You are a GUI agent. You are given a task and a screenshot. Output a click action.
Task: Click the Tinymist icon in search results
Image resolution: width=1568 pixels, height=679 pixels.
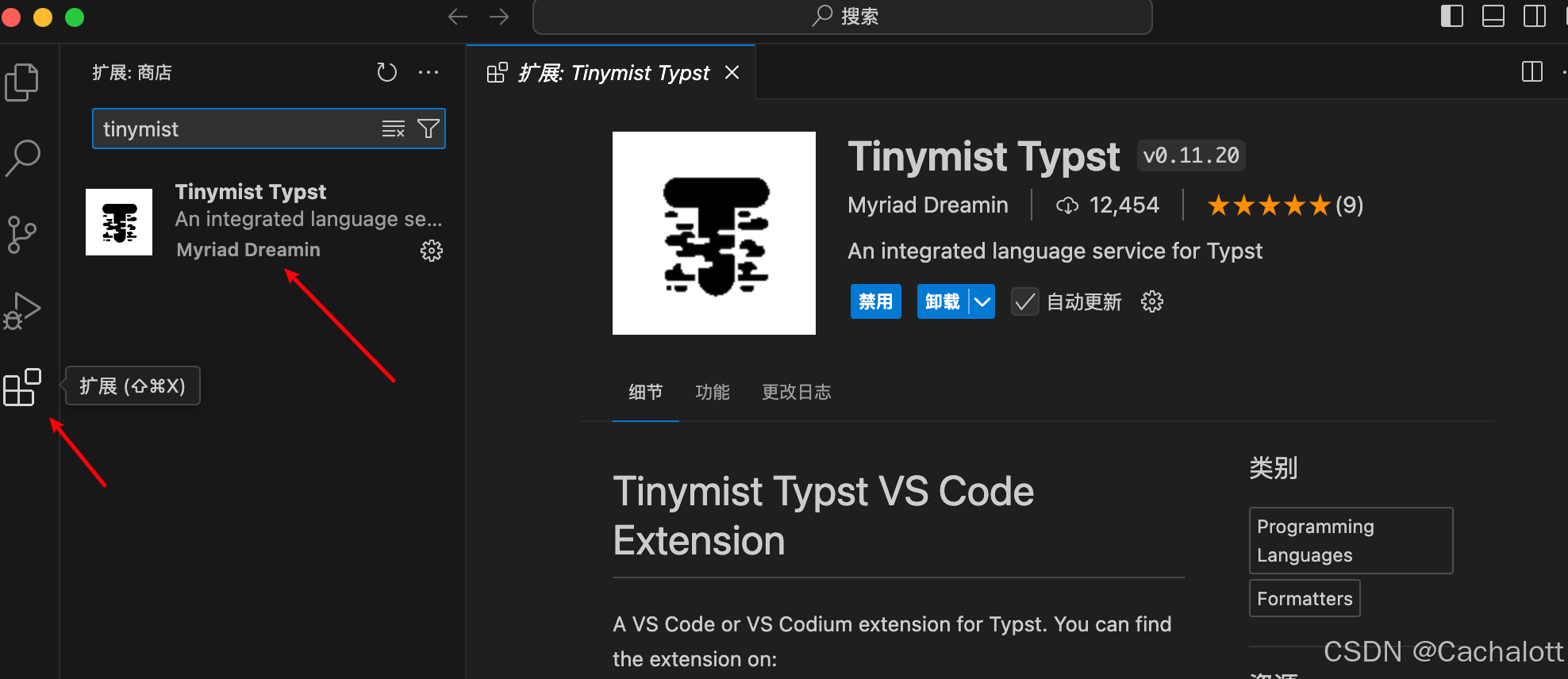(119, 222)
